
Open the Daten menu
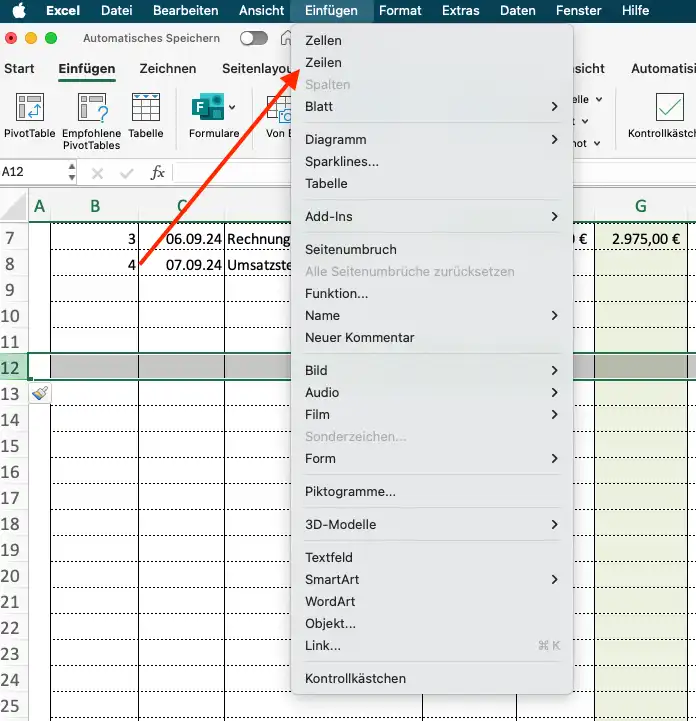pos(518,10)
